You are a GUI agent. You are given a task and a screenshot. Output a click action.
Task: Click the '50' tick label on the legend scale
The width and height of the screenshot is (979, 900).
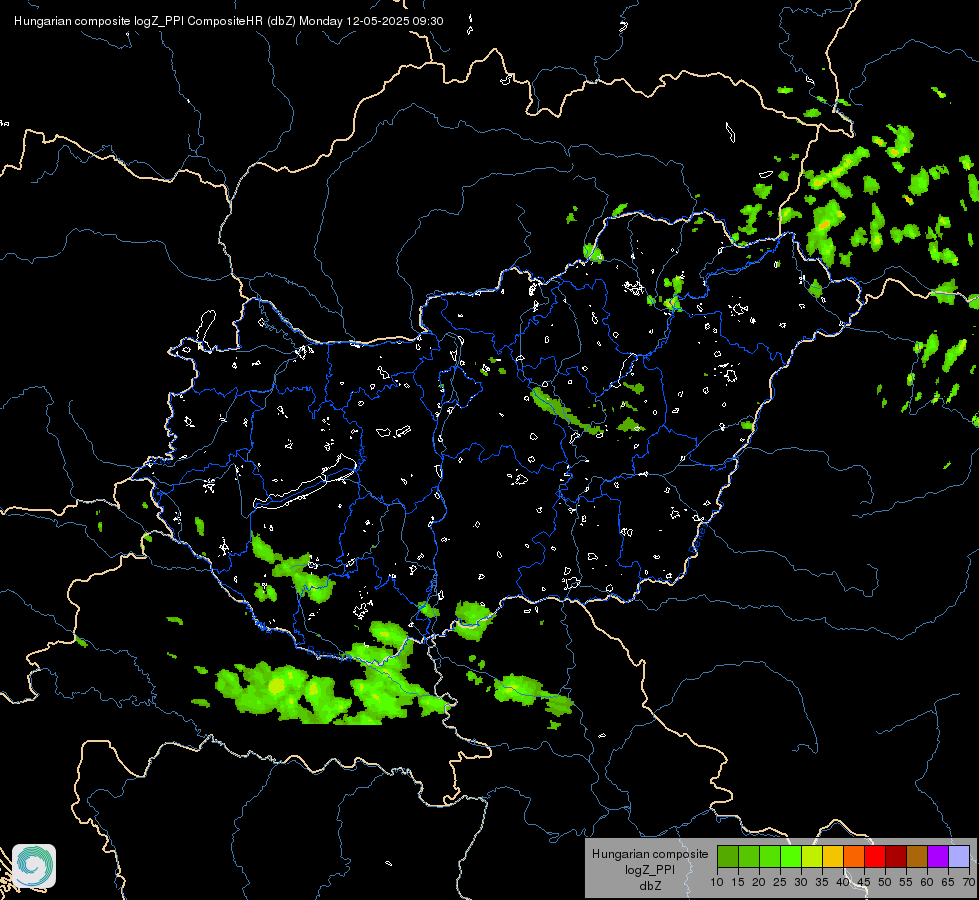tap(885, 883)
